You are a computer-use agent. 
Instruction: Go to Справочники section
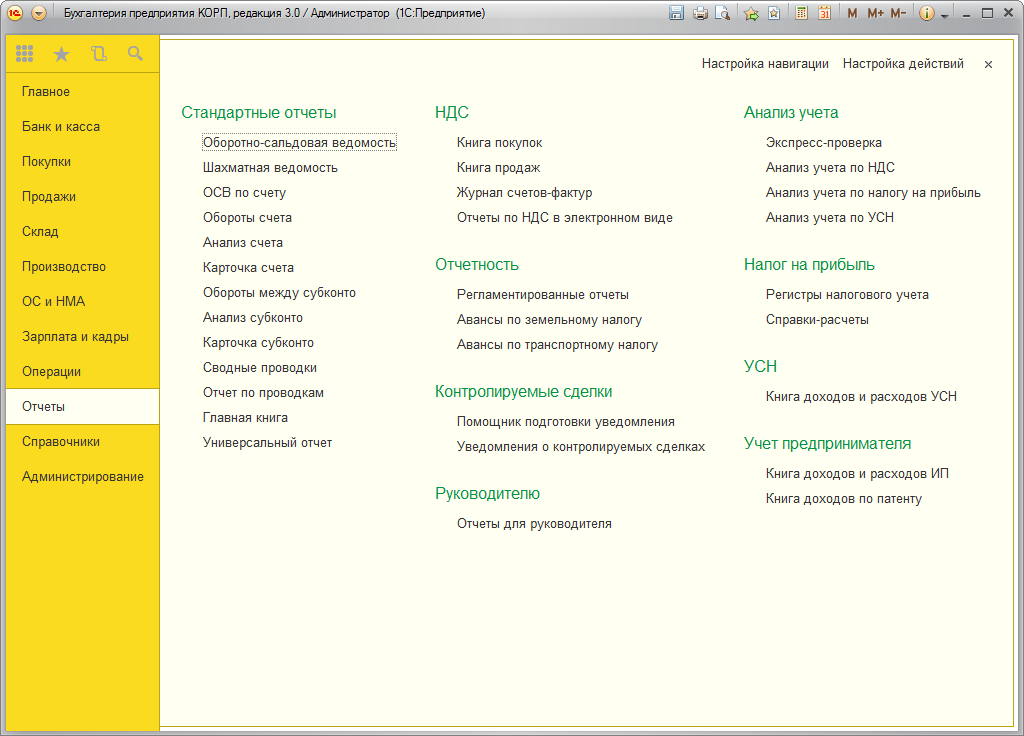pos(82,441)
